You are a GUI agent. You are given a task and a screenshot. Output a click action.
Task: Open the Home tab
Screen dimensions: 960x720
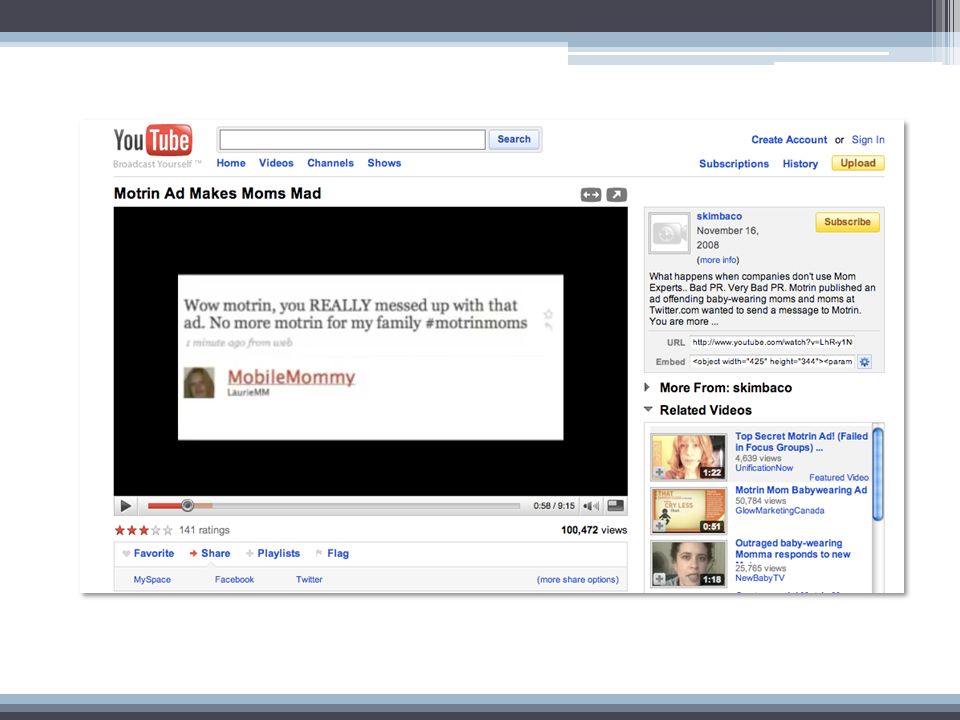[231, 163]
